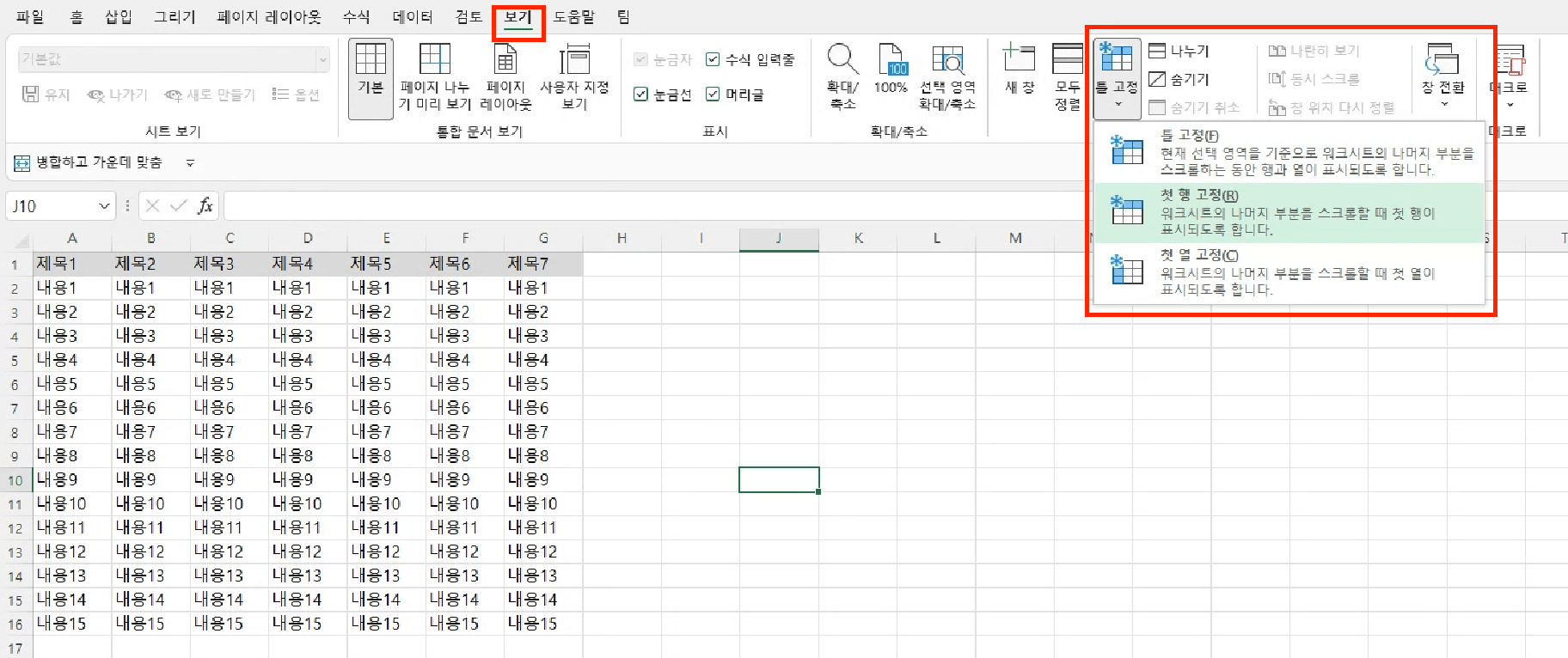
Task: Select 내용12 cell in column B
Action: tap(151, 551)
